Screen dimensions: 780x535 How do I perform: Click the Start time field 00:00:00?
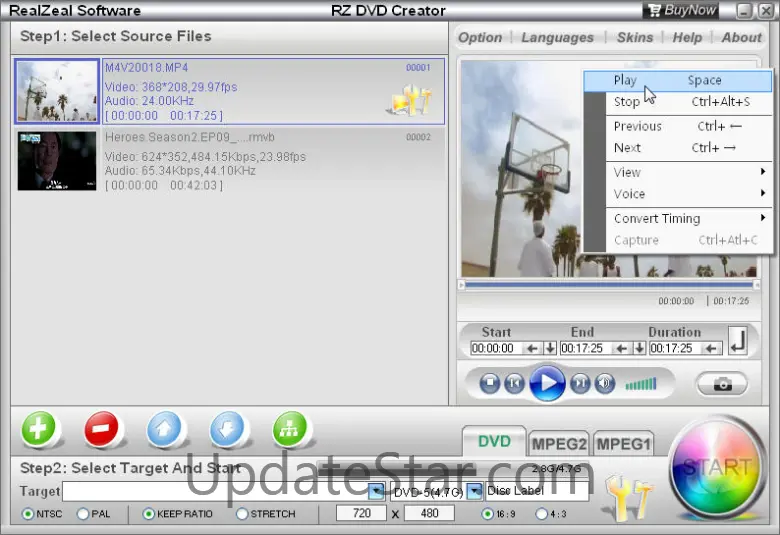click(x=497, y=348)
